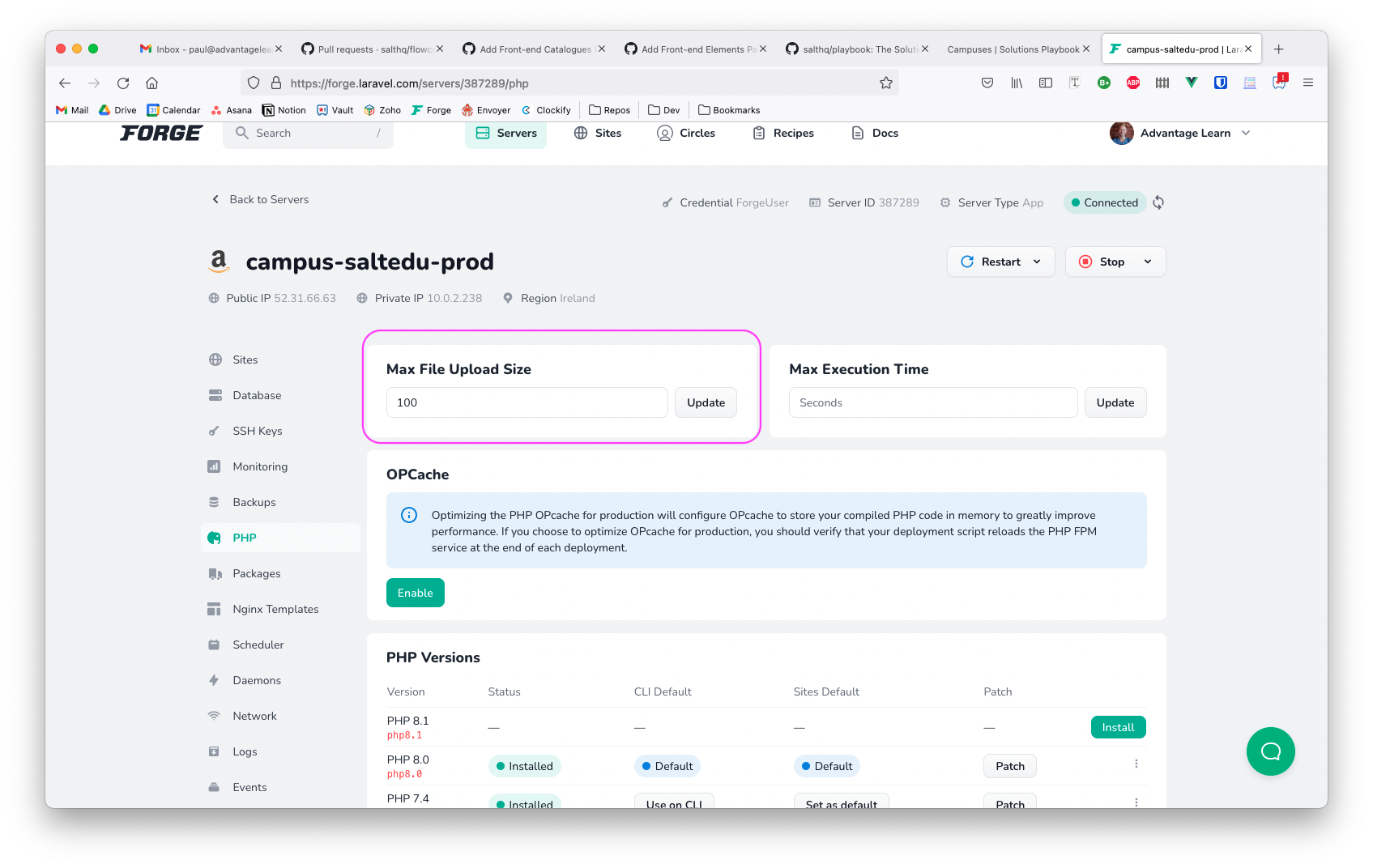Image resolution: width=1373 pixels, height=868 pixels.
Task: Open the Monitoring panel
Action: pos(259,466)
